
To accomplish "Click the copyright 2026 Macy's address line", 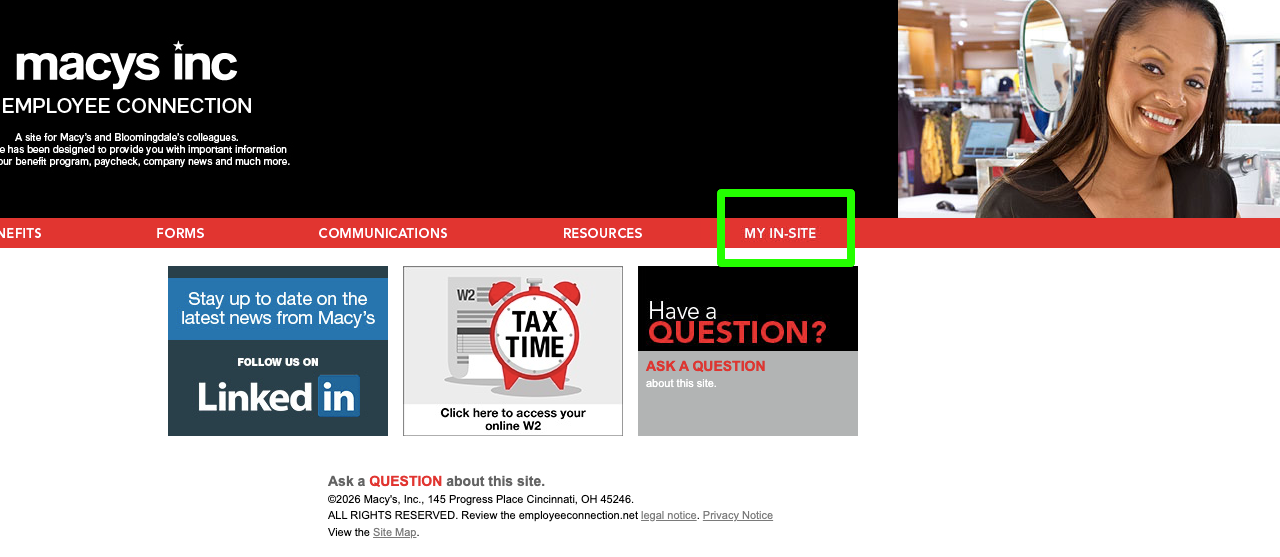I will tap(481, 499).
